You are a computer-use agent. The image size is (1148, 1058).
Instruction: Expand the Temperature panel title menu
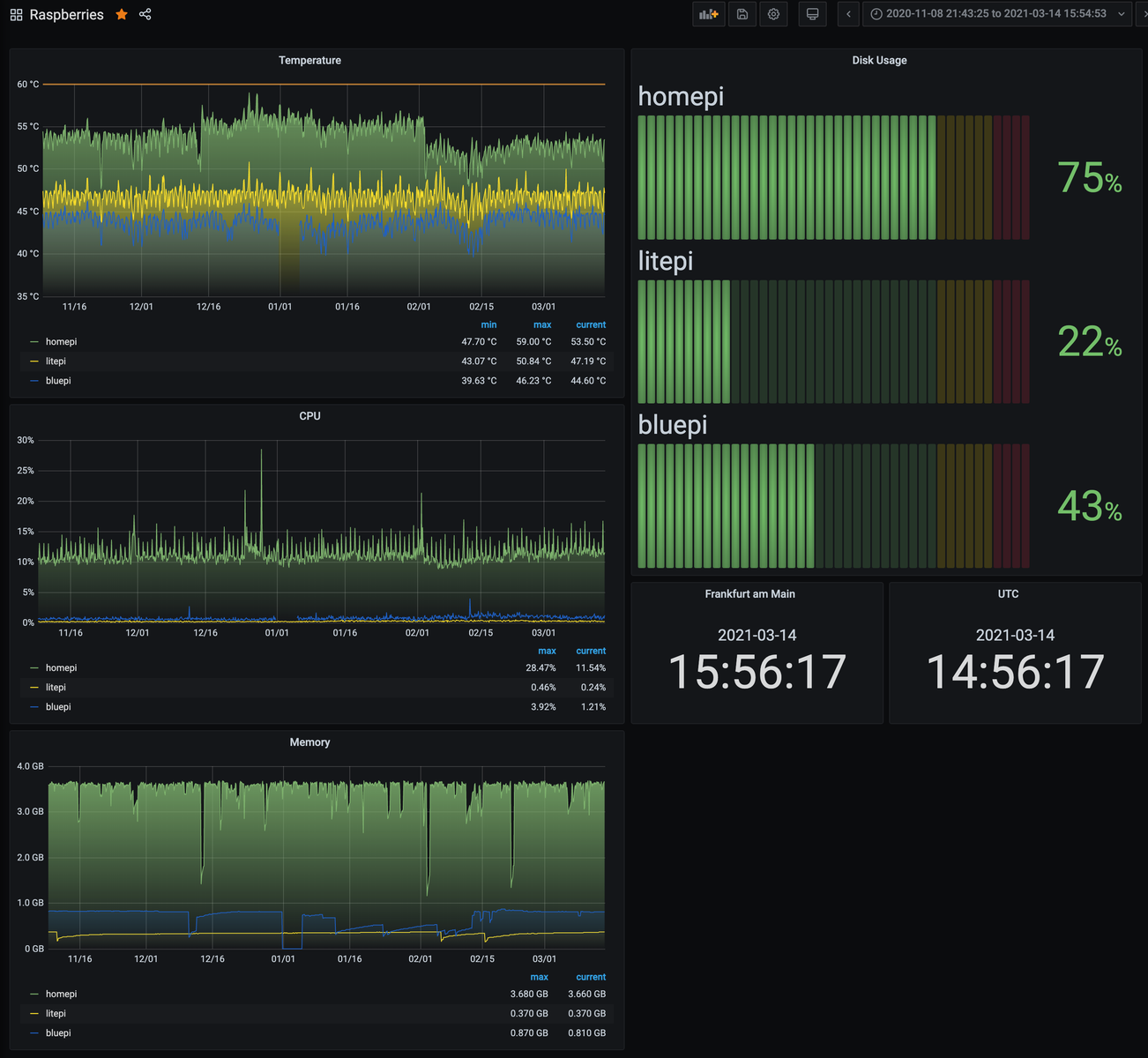point(309,61)
